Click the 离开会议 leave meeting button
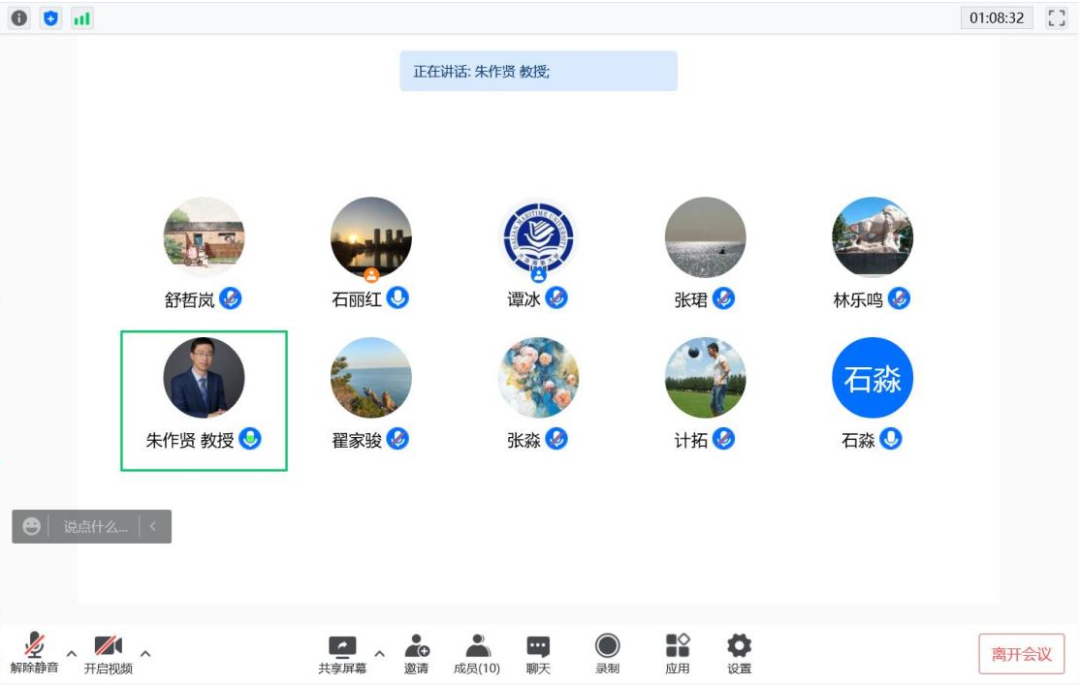 [1021, 654]
